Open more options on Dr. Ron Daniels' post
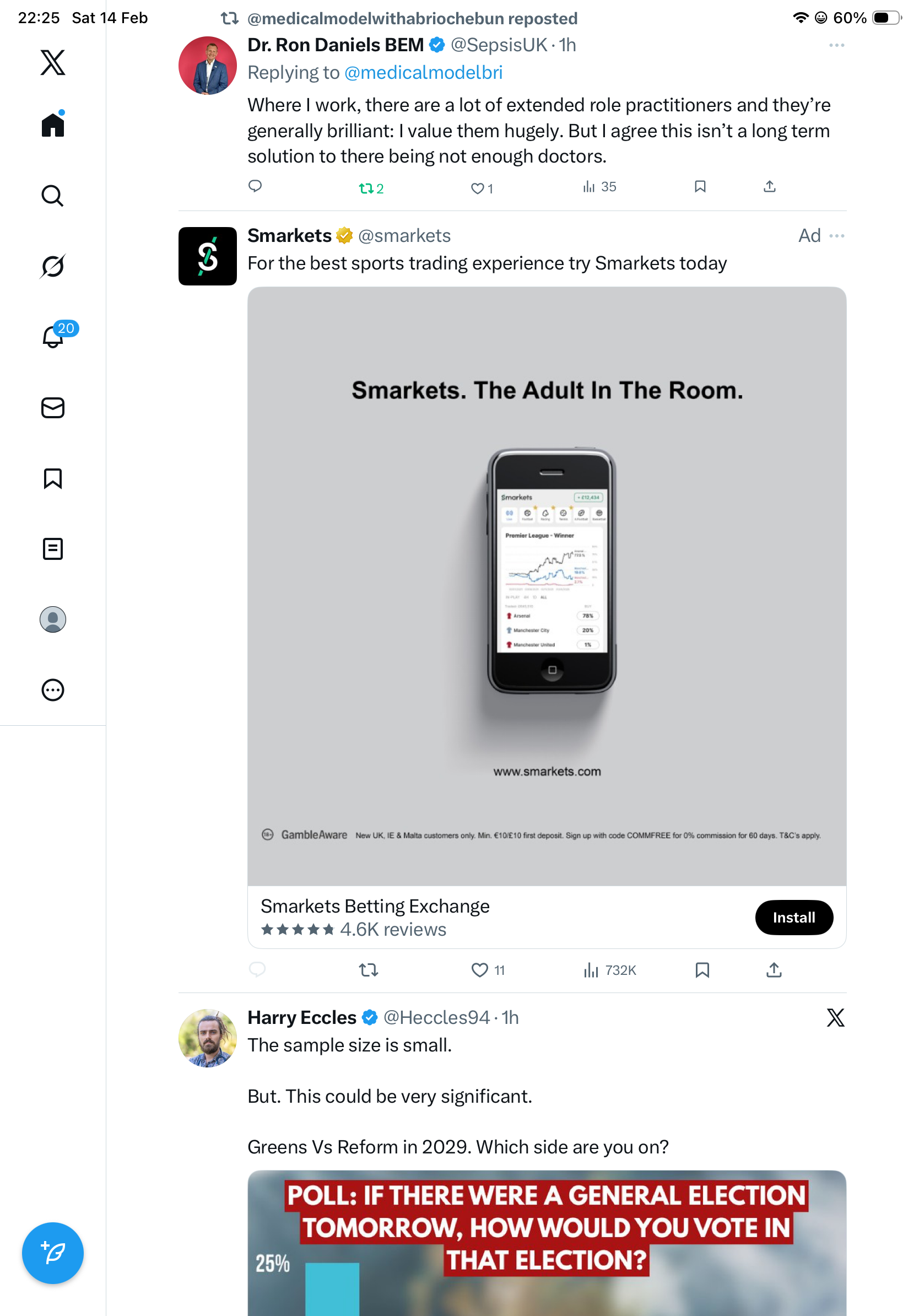 pos(836,45)
